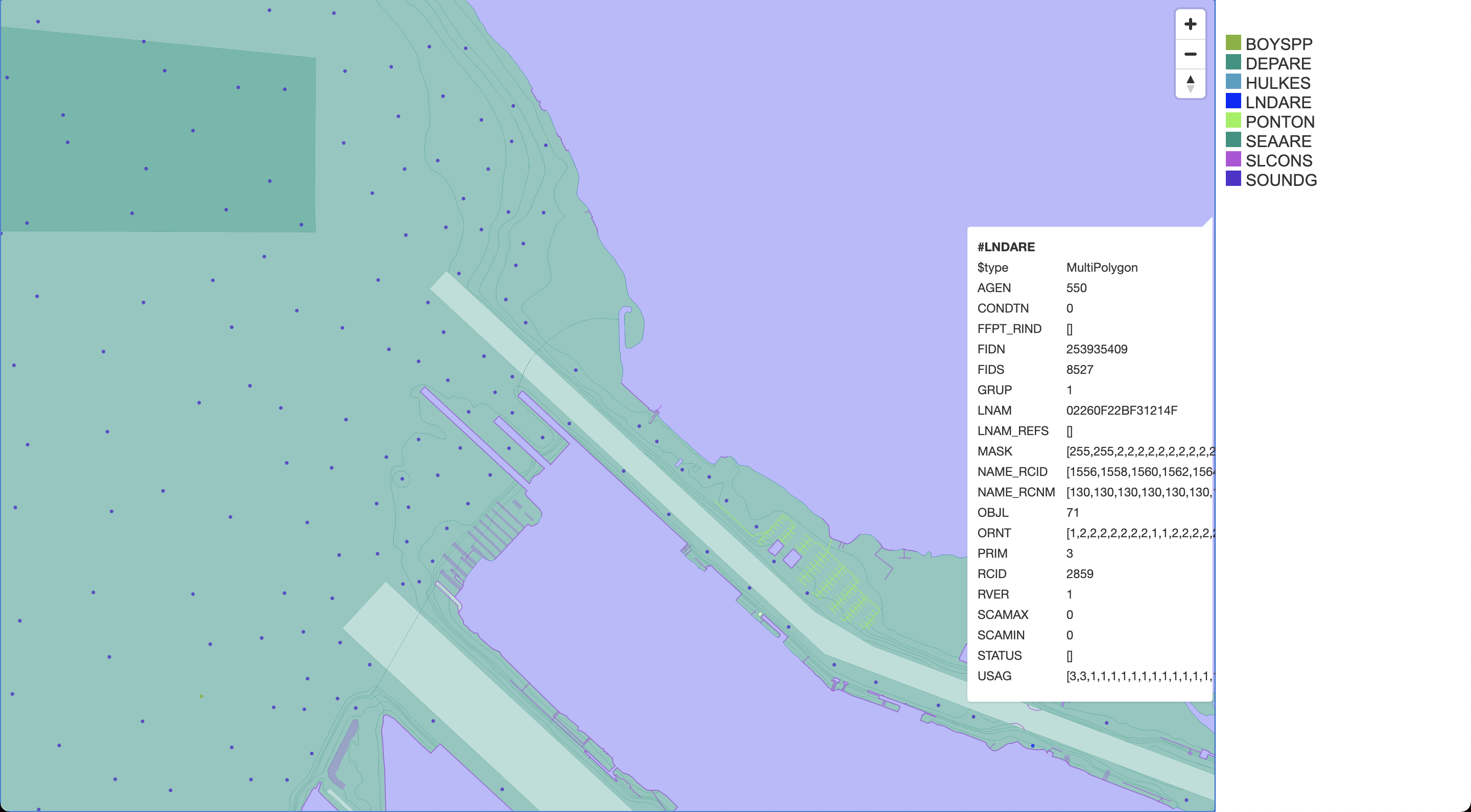
Task: Click the zoom in plus button
Action: click(x=1190, y=24)
